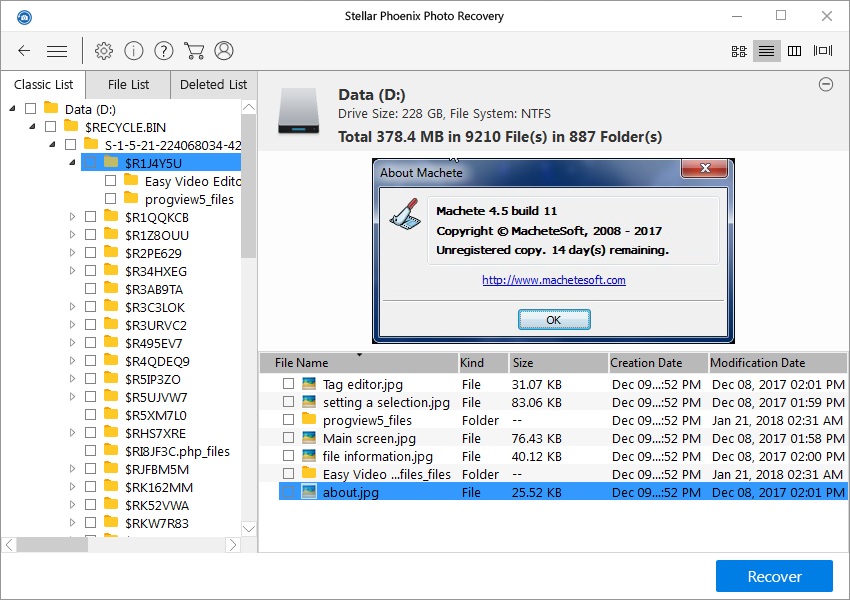Collapse the $RECYCLE.BIN tree node
This screenshot has width=850, height=600.
coord(33,127)
